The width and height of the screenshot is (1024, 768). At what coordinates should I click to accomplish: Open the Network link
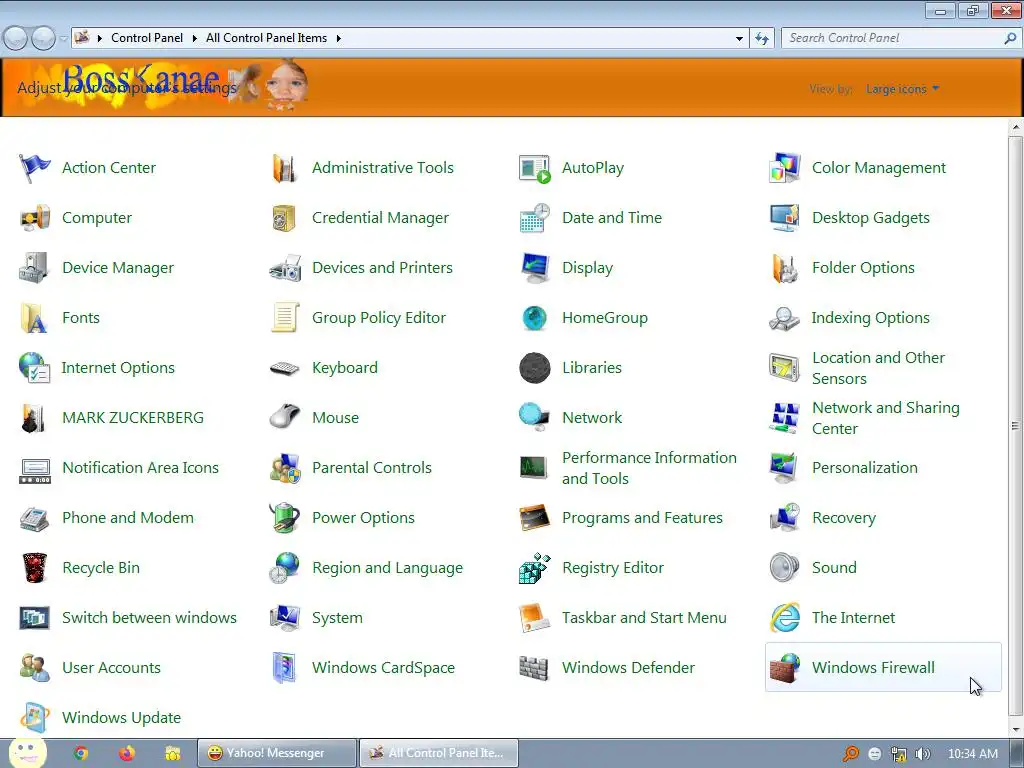[592, 418]
